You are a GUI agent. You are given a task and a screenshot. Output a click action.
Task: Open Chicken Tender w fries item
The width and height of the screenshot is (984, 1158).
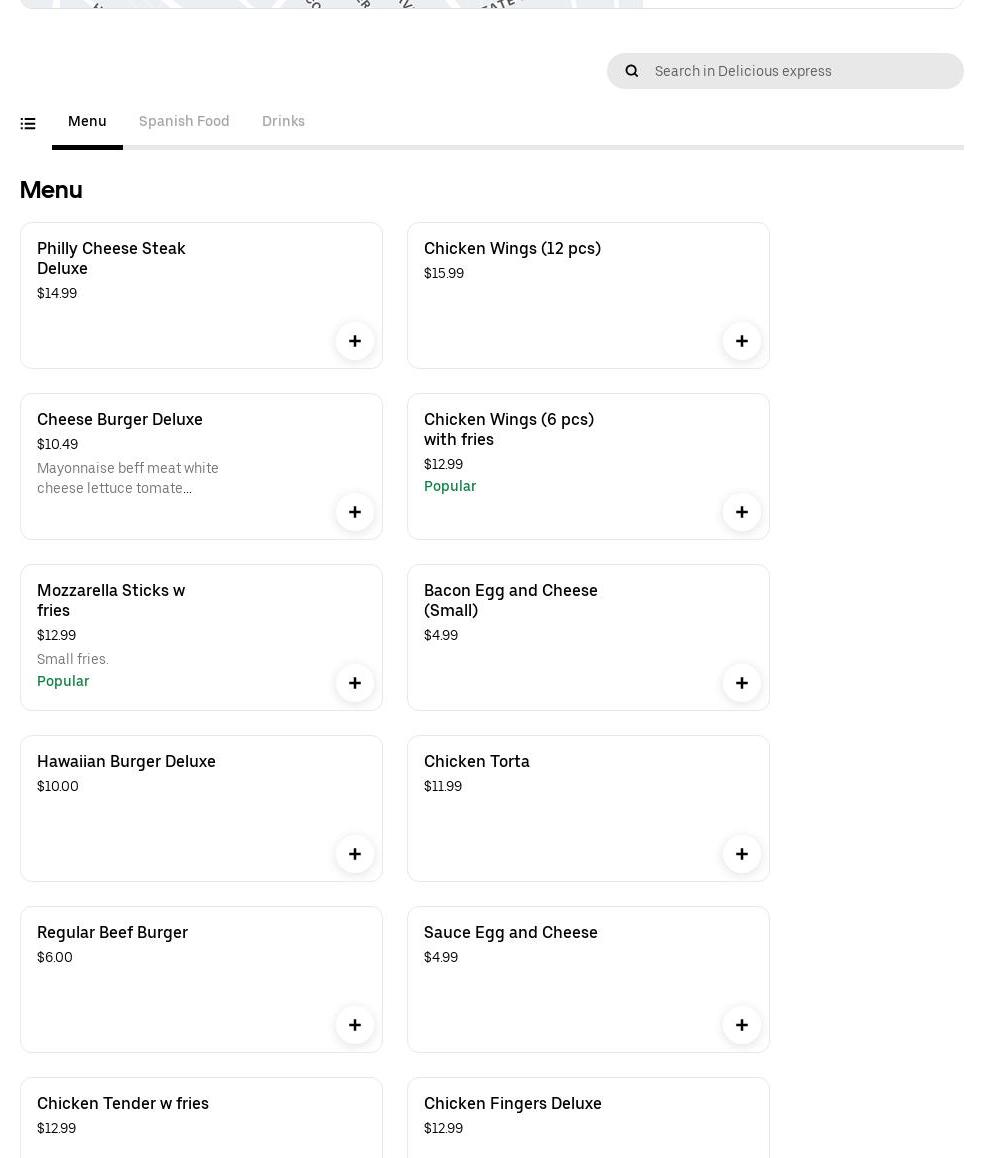(x=123, y=1103)
